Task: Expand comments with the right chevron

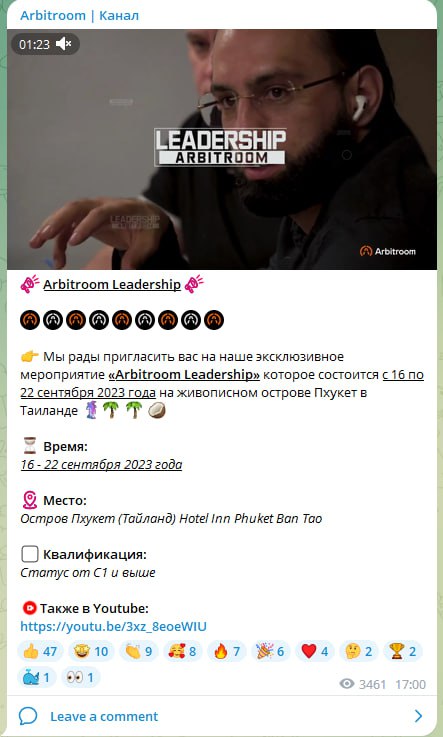Action: pyautogui.click(x=418, y=716)
